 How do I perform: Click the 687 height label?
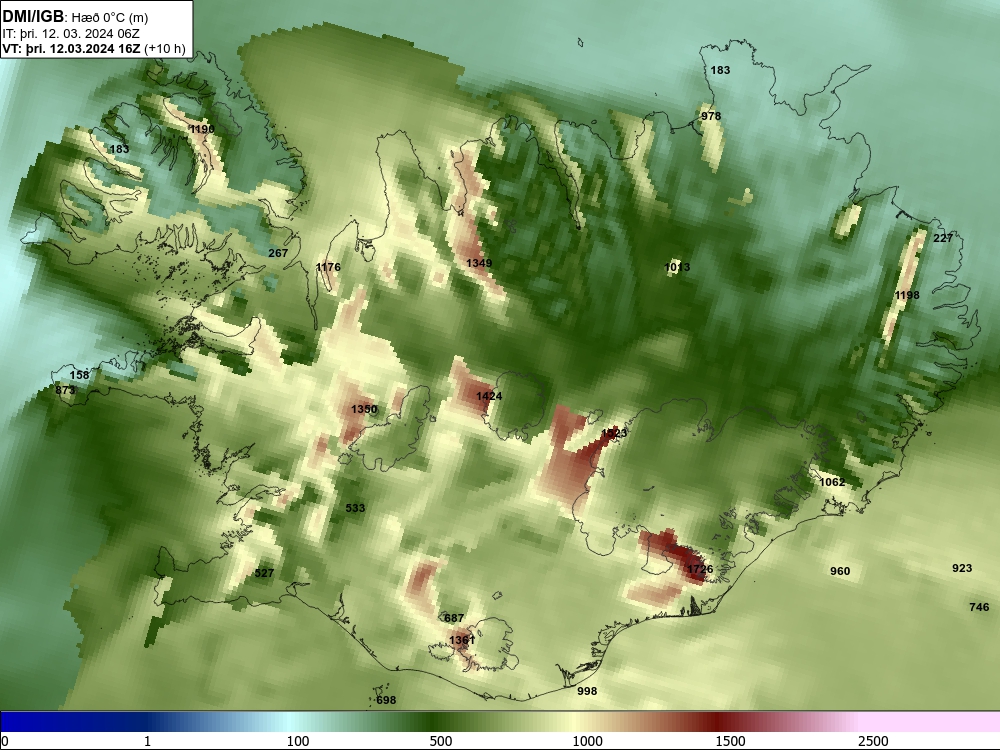pyautogui.click(x=454, y=618)
